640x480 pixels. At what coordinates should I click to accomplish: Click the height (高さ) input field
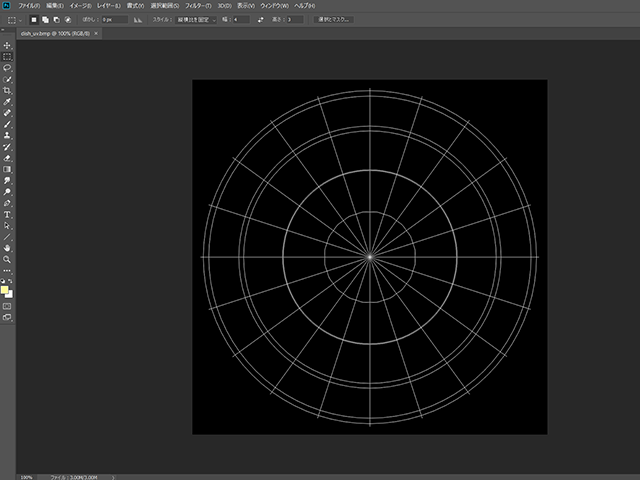[295, 20]
